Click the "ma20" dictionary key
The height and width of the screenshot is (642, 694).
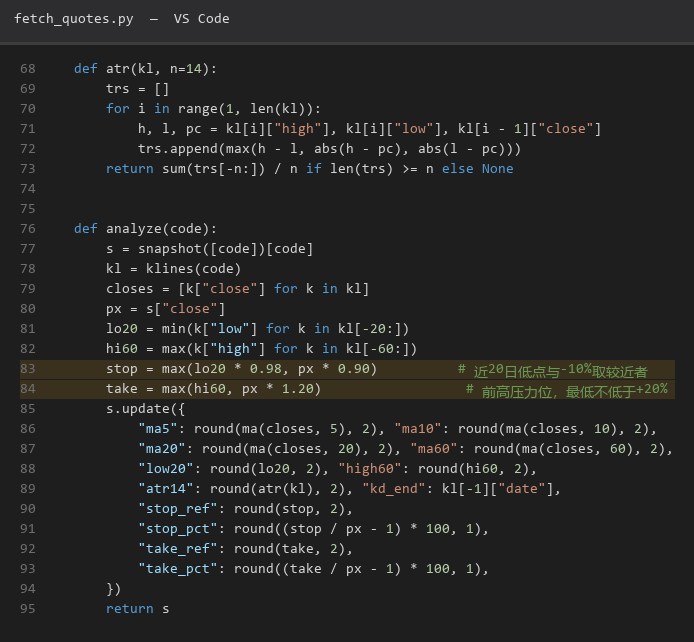pos(162,449)
